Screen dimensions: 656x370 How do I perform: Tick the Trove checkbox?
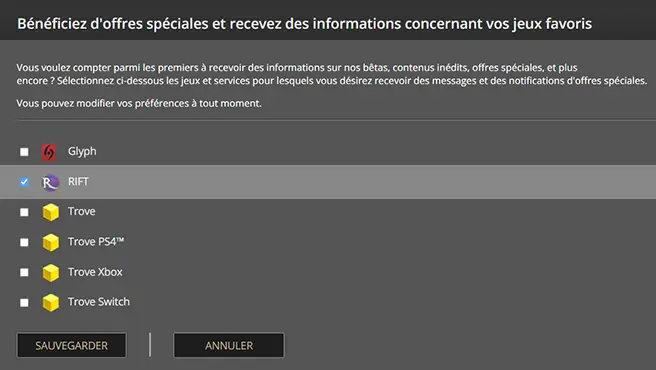tap(24, 212)
